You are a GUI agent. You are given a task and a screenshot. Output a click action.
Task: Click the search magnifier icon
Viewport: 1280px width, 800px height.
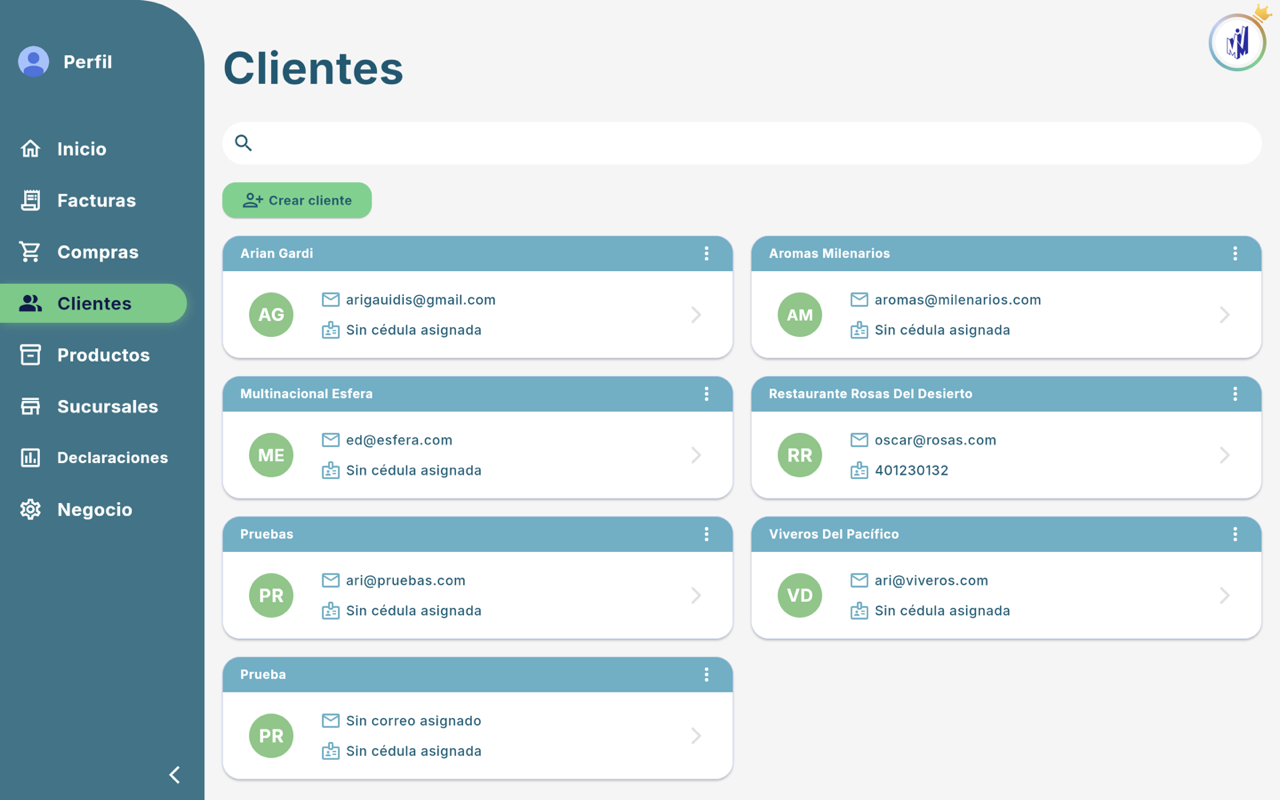click(x=243, y=143)
